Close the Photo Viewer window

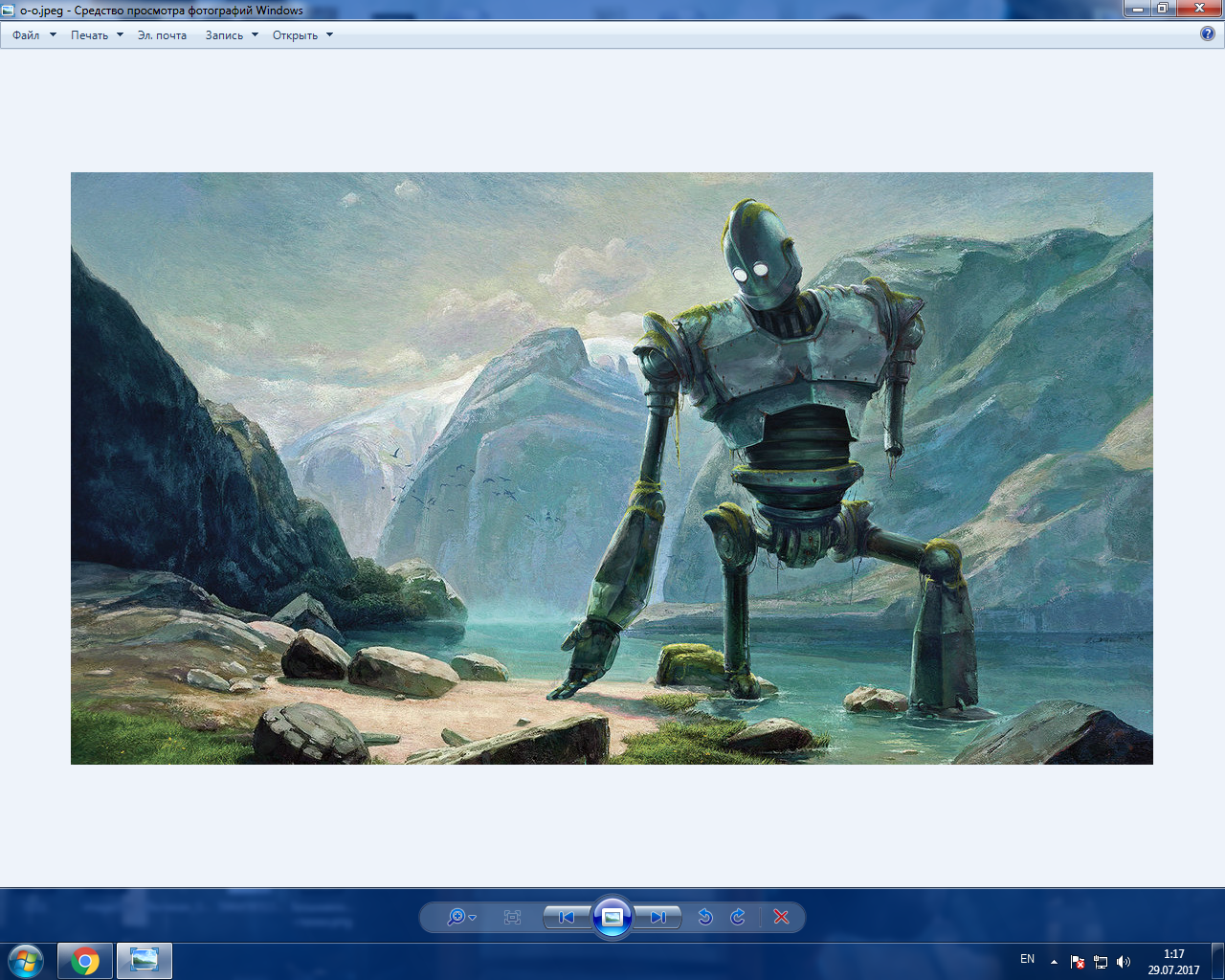click(1198, 8)
